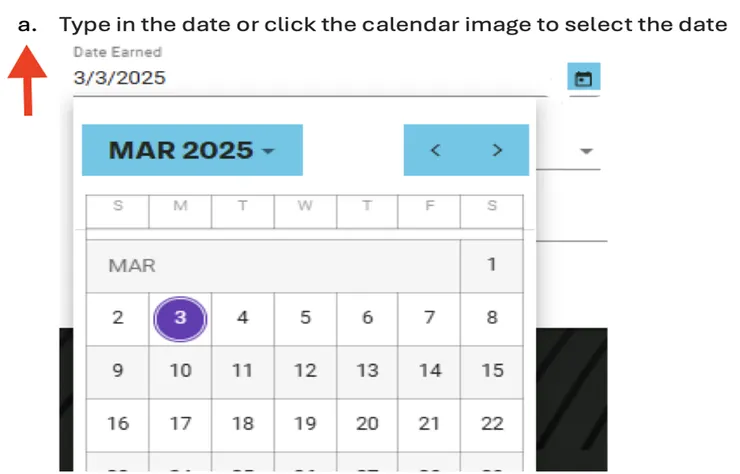Image resolution: width=740 pixels, height=474 pixels.
Task: Select March 1 in the calendar
Action: [x=491, y=266]
